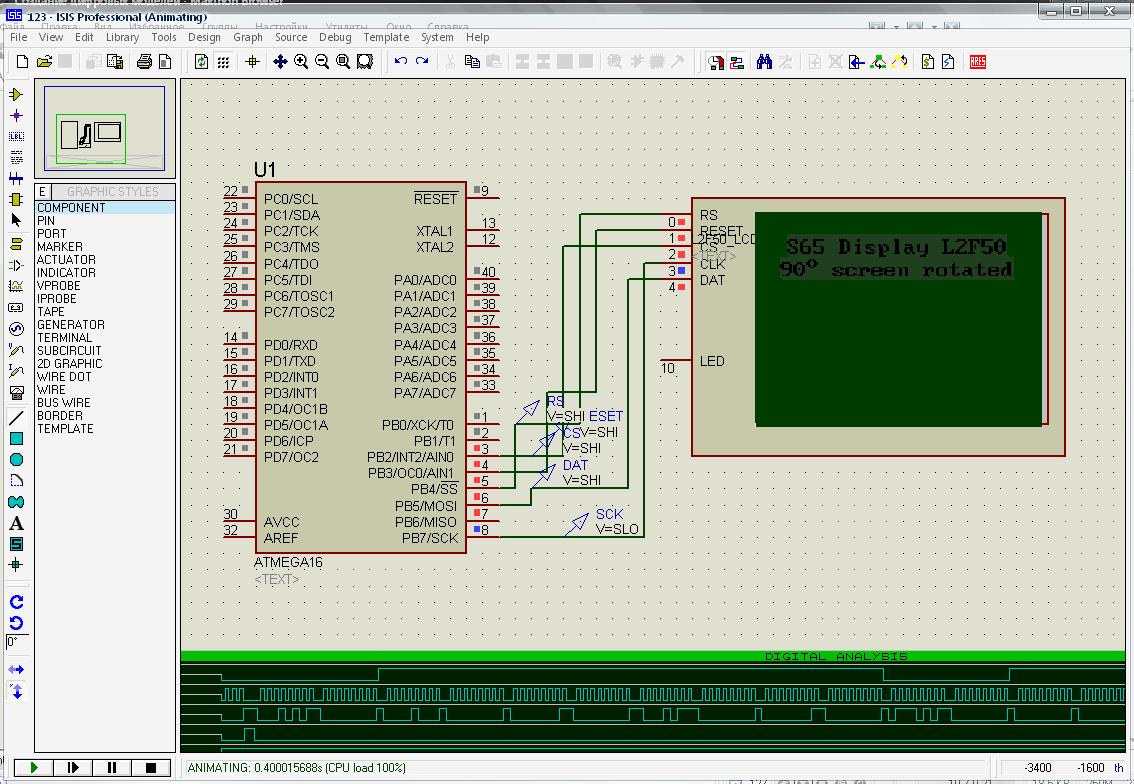
Task: Select WIRE DOT in graphic styles list
Action: click(105, 377)
